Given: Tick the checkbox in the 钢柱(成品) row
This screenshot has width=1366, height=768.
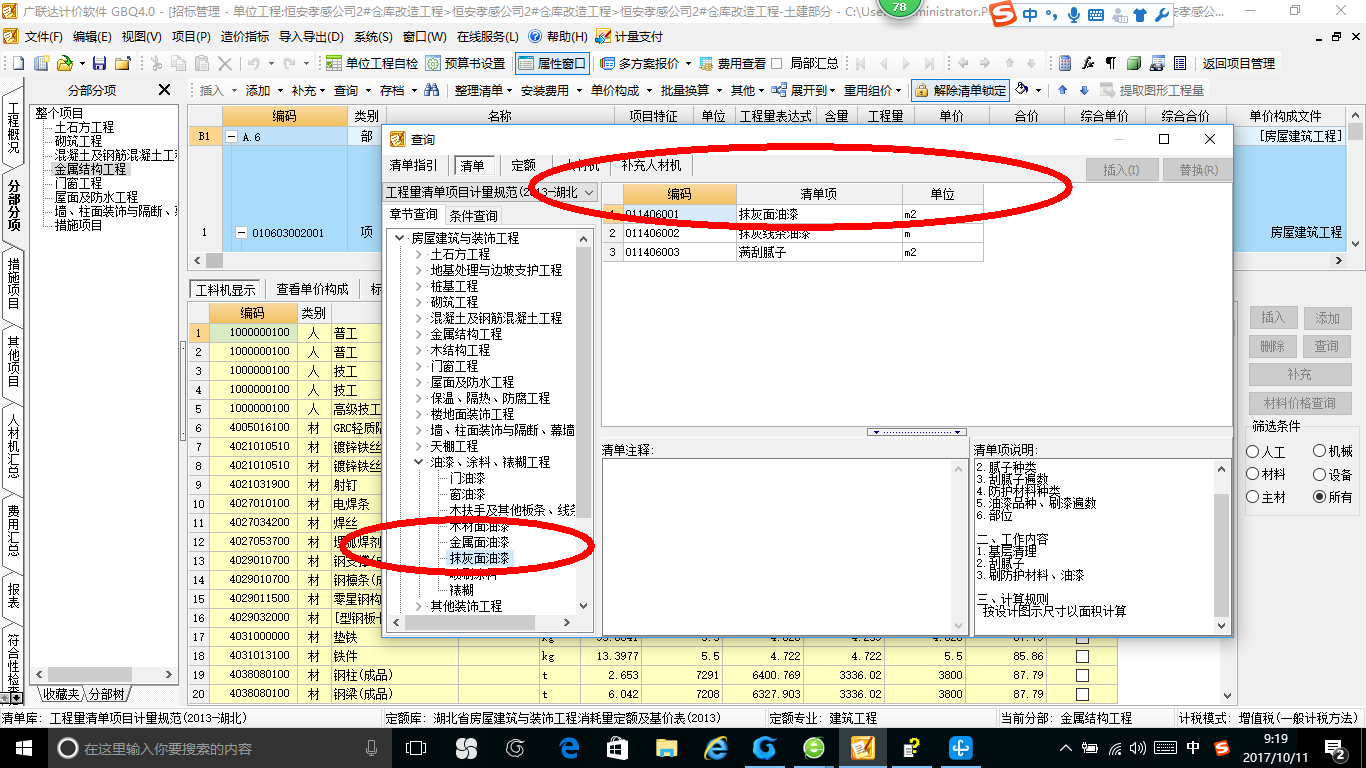Looking at the screenshot, I should (x=1082, y=675).
